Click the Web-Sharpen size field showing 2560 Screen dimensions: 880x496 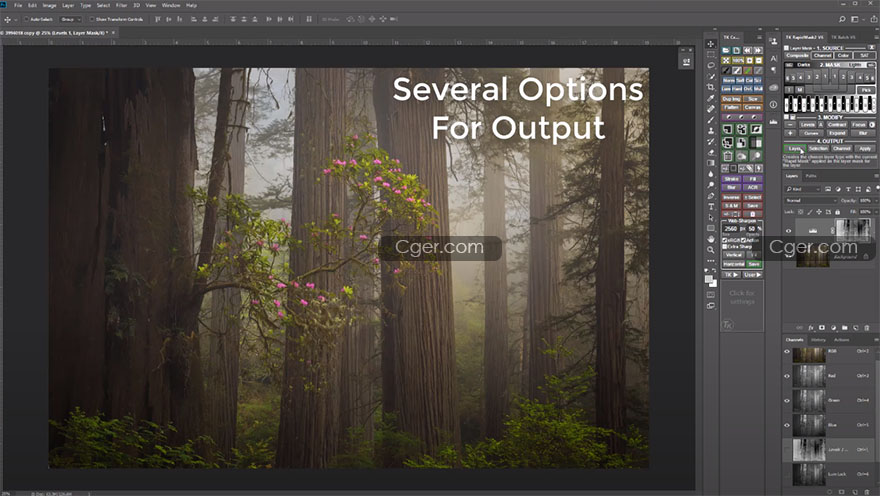(x=731, y=228)
